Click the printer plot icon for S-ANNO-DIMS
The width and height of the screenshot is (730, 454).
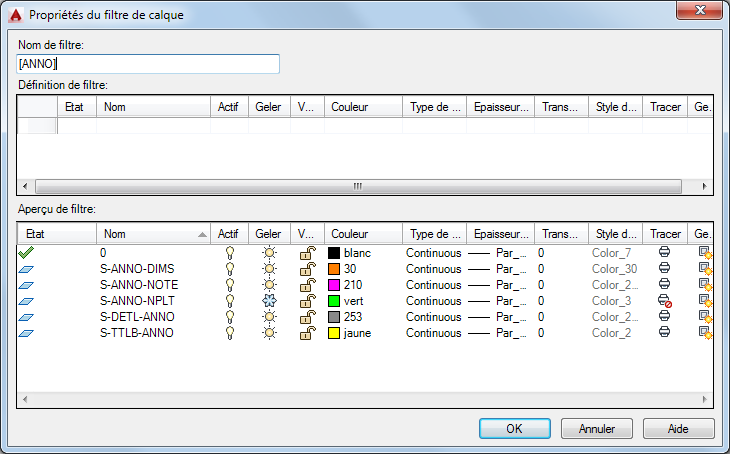(664, 268)
